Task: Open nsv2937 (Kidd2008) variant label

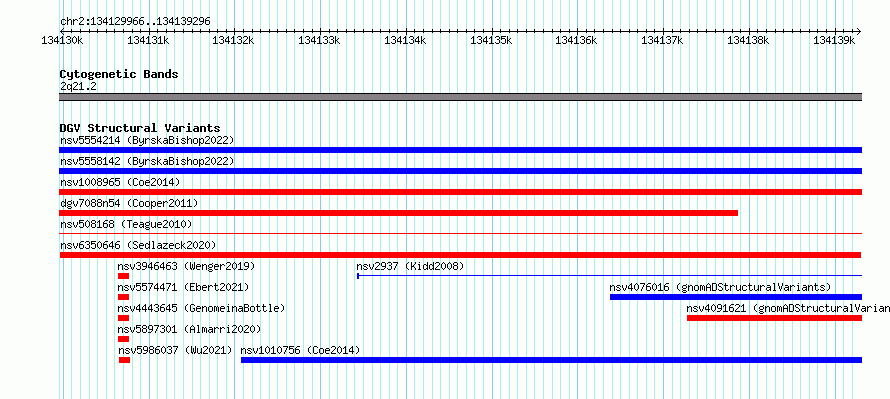Action: pyautogui.click(x=410, y=266)
